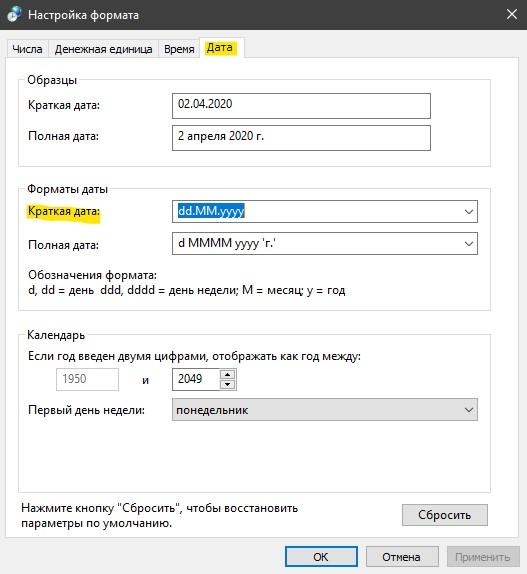Screen dimensions: 527x574
Task: Click the Применить button
Action: point(482,557)
